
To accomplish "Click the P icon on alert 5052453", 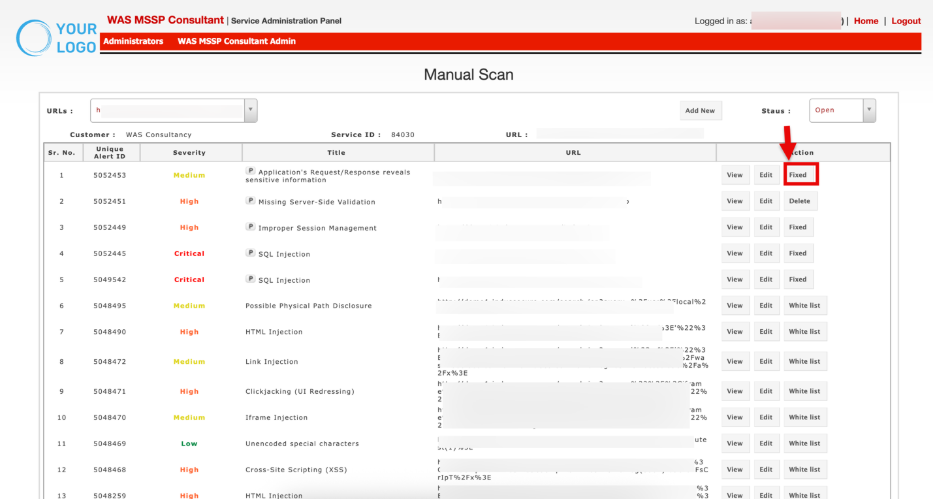I will (x=251, y=171).
